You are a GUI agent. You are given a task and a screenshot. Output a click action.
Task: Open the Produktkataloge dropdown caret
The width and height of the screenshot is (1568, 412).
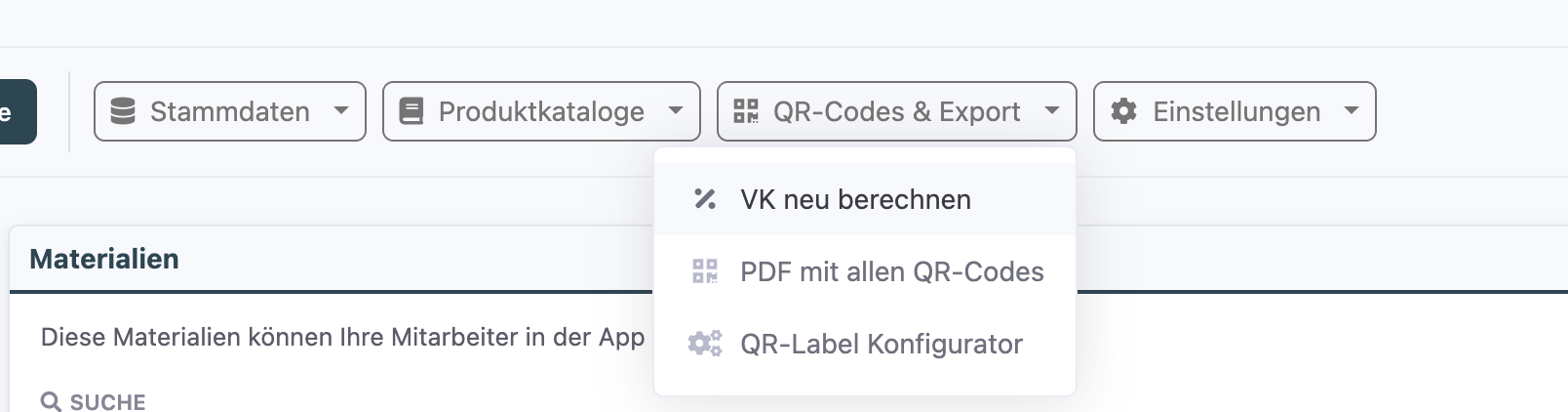pos(675,111)
